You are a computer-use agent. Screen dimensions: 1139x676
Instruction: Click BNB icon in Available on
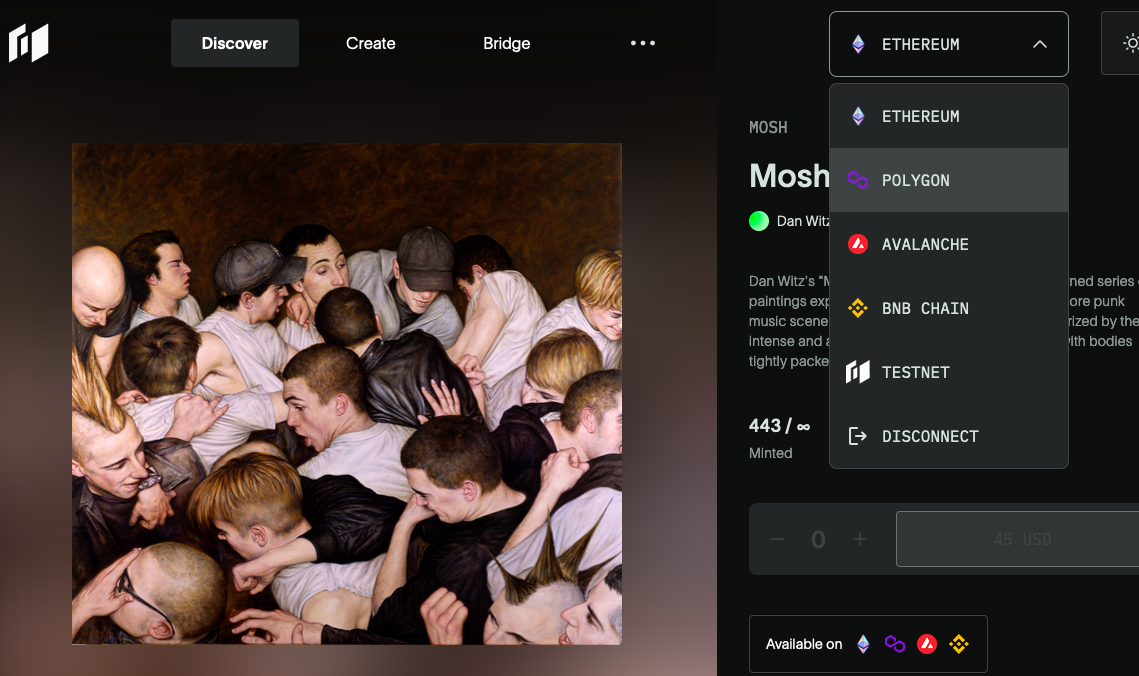pos(959,644)
